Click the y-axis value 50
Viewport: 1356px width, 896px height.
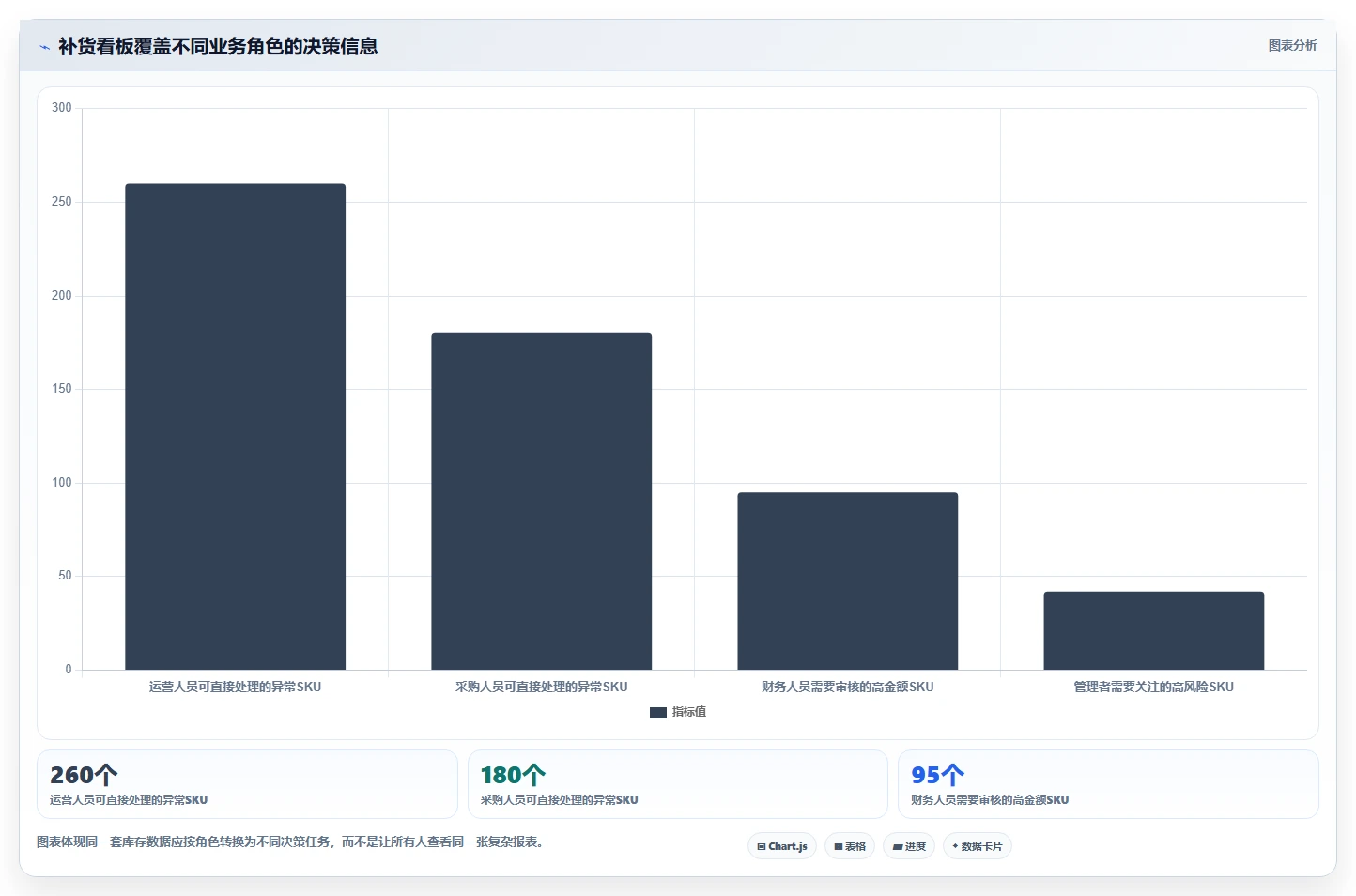65,576
